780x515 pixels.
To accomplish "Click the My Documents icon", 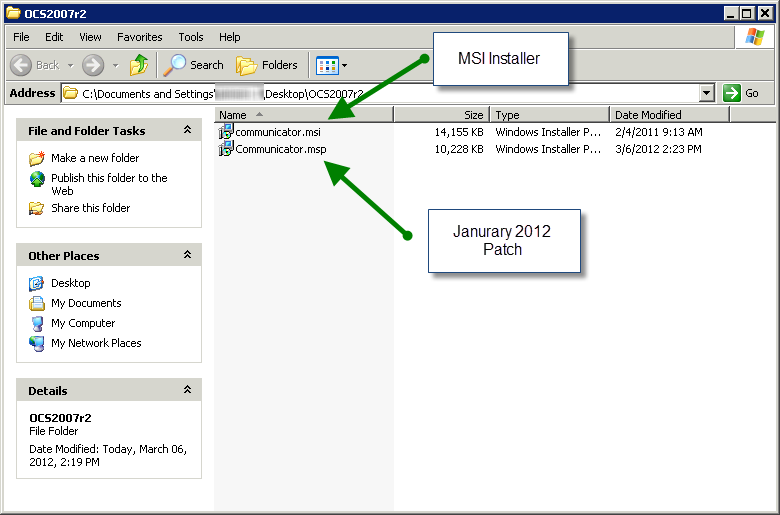I will (x=36, y=303).
